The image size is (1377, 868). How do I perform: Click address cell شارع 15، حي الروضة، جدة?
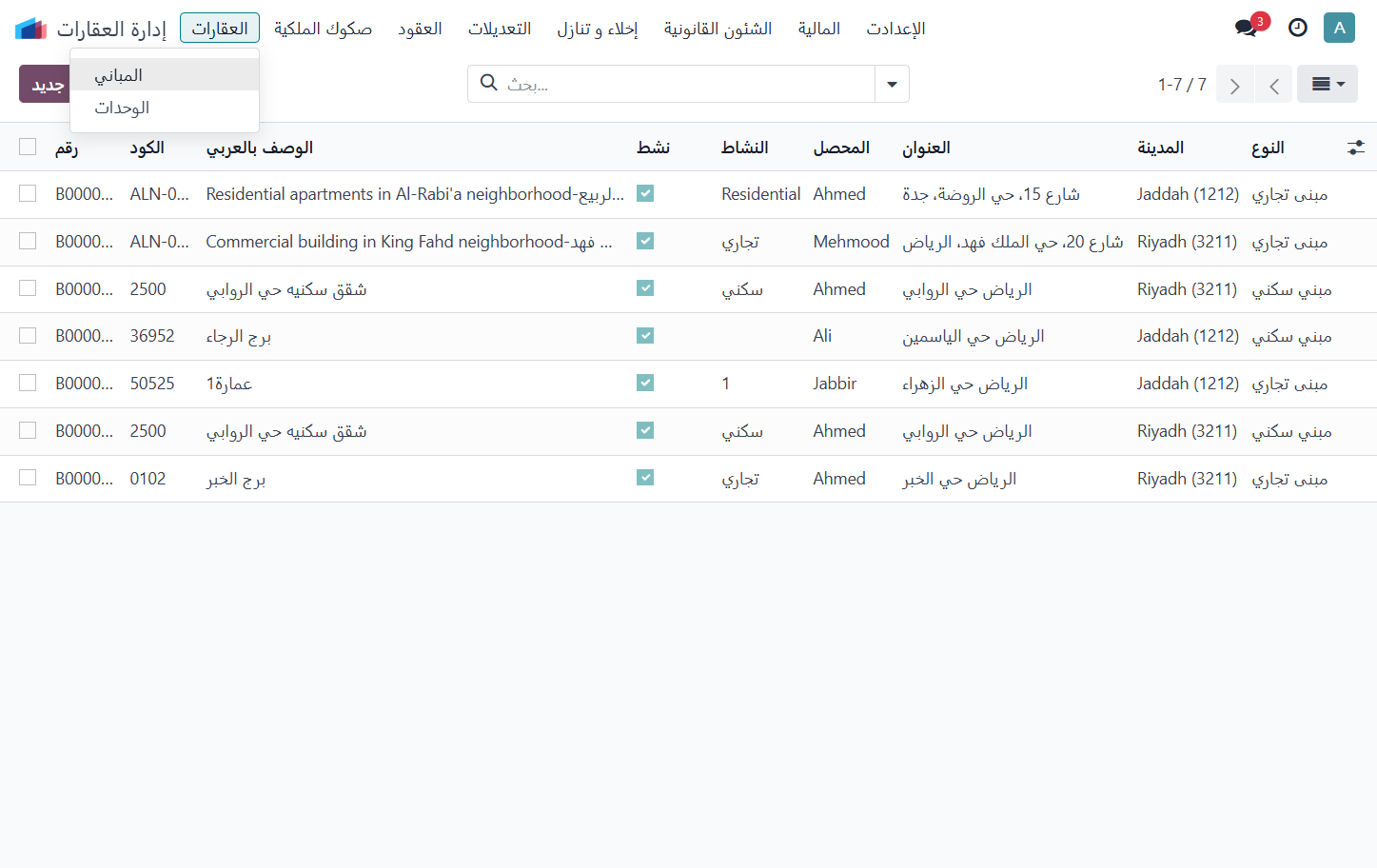coord(991,194)
